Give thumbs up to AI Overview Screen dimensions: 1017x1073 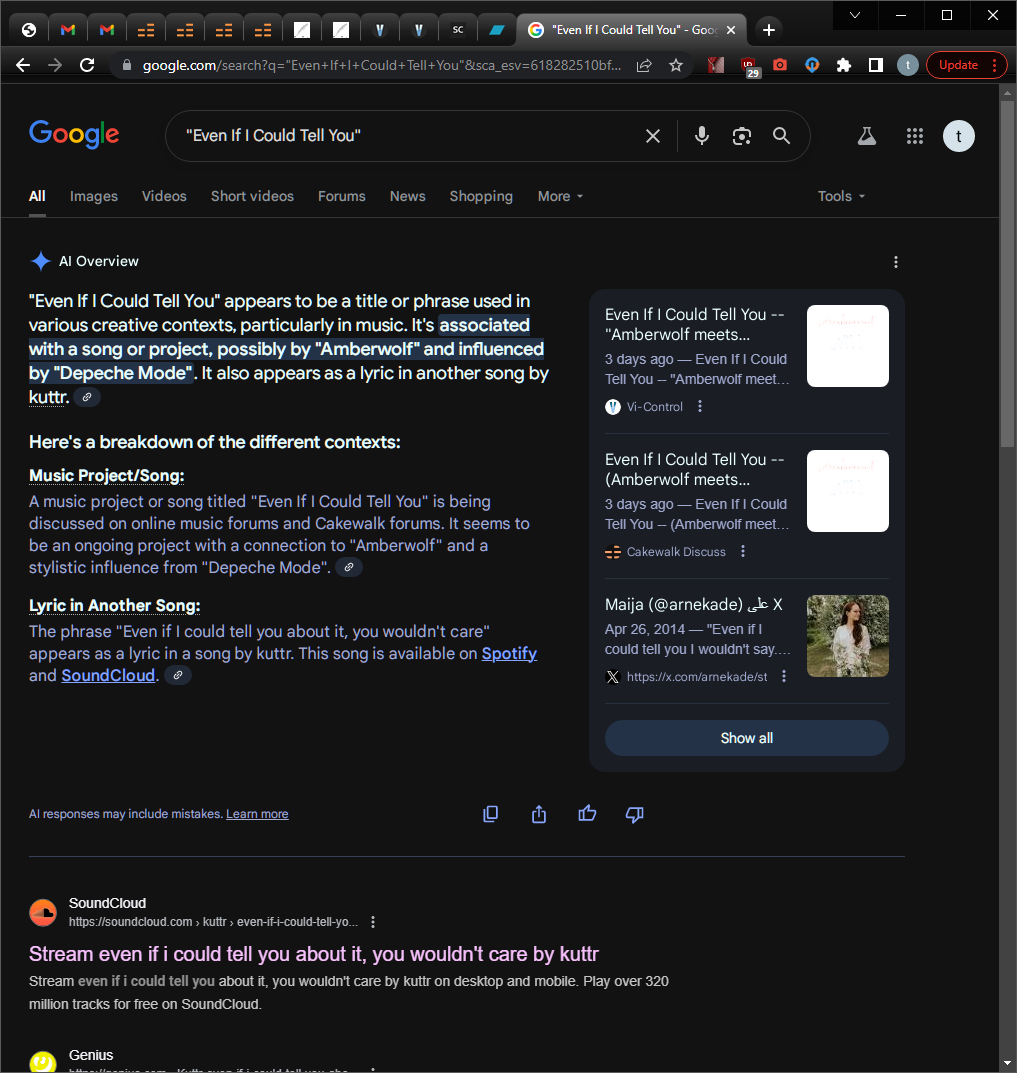587,814
